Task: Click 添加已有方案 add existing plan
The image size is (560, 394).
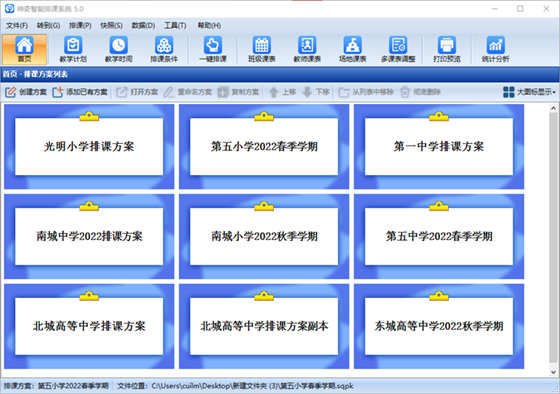Action: point(80,92)
